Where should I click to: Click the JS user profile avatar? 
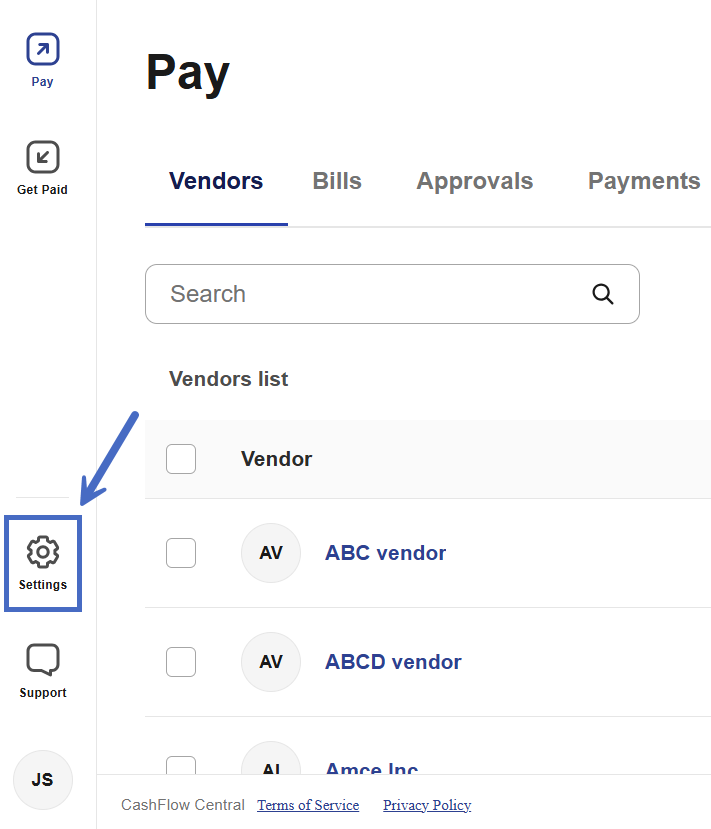click(43, 779)
